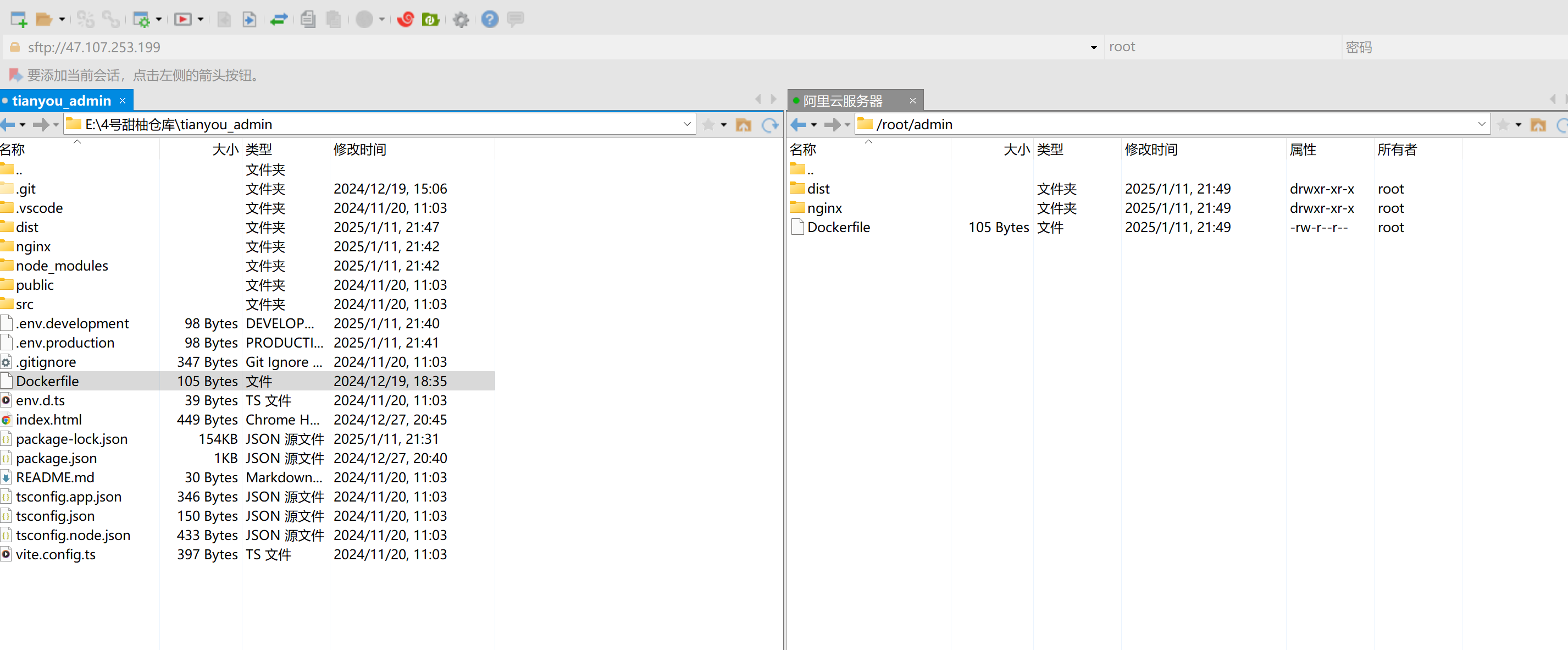Click remote pane home folder icon
This screenshot has height=650, width=1568.
(1538, 125)
